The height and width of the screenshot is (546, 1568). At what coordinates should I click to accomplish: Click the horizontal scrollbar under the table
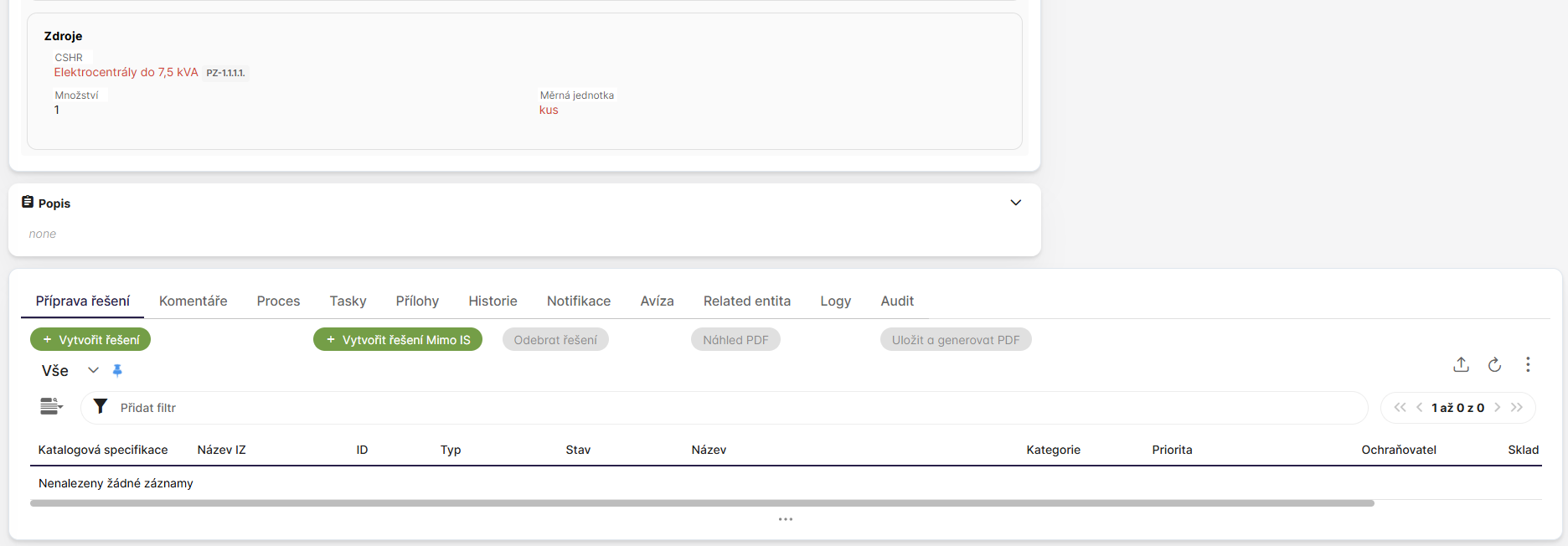[702, 503]
